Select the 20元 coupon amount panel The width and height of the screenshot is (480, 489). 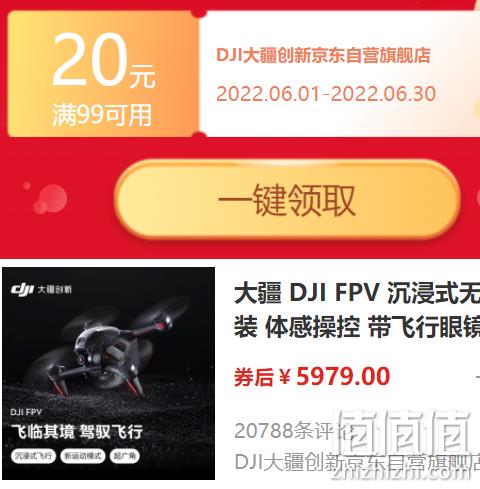coord(103,74)
